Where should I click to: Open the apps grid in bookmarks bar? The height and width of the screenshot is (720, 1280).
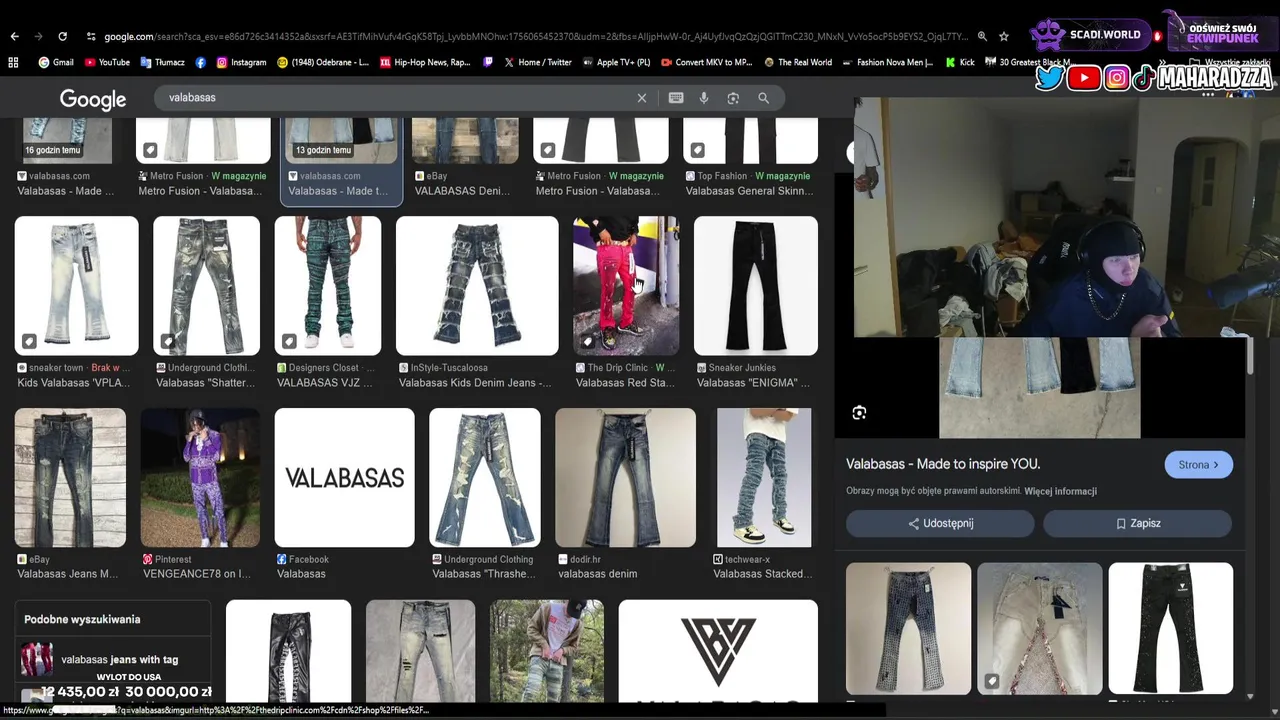tap(13, 62)
